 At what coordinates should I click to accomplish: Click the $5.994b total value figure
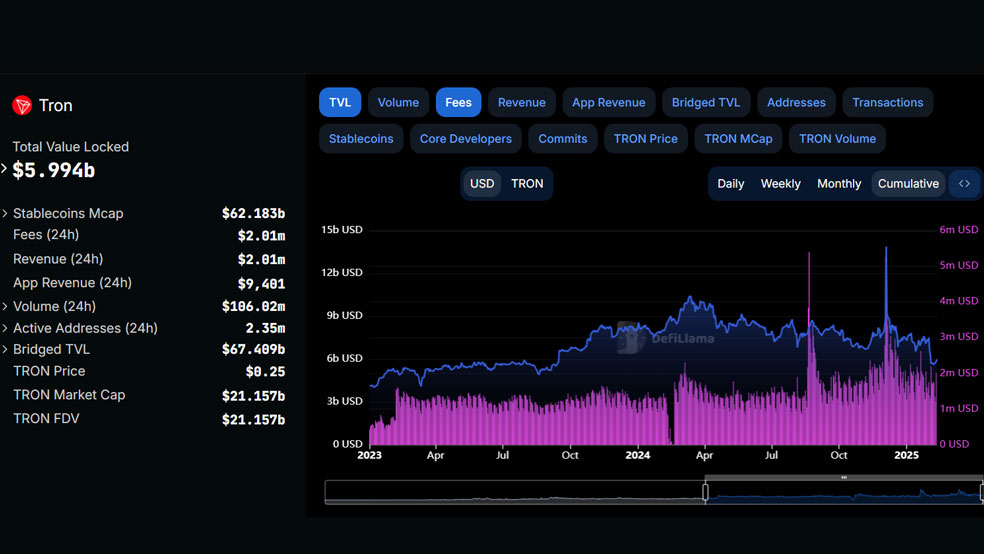[x=53, y=170]
